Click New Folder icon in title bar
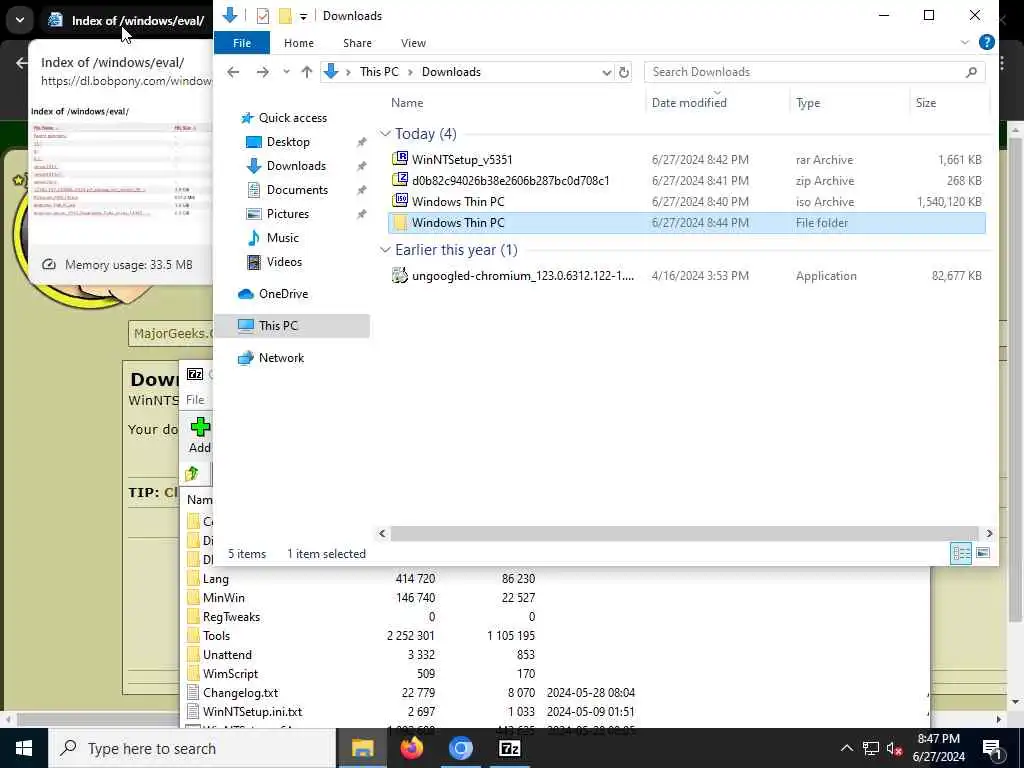This screenshot has height=768, width=1024. pos(285,16)
